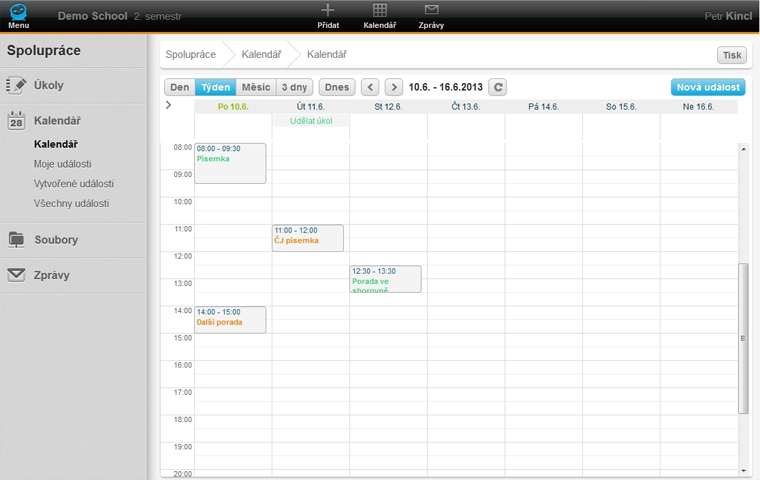
Task: Open the Menu mascot icon
Action: point(18,12)
